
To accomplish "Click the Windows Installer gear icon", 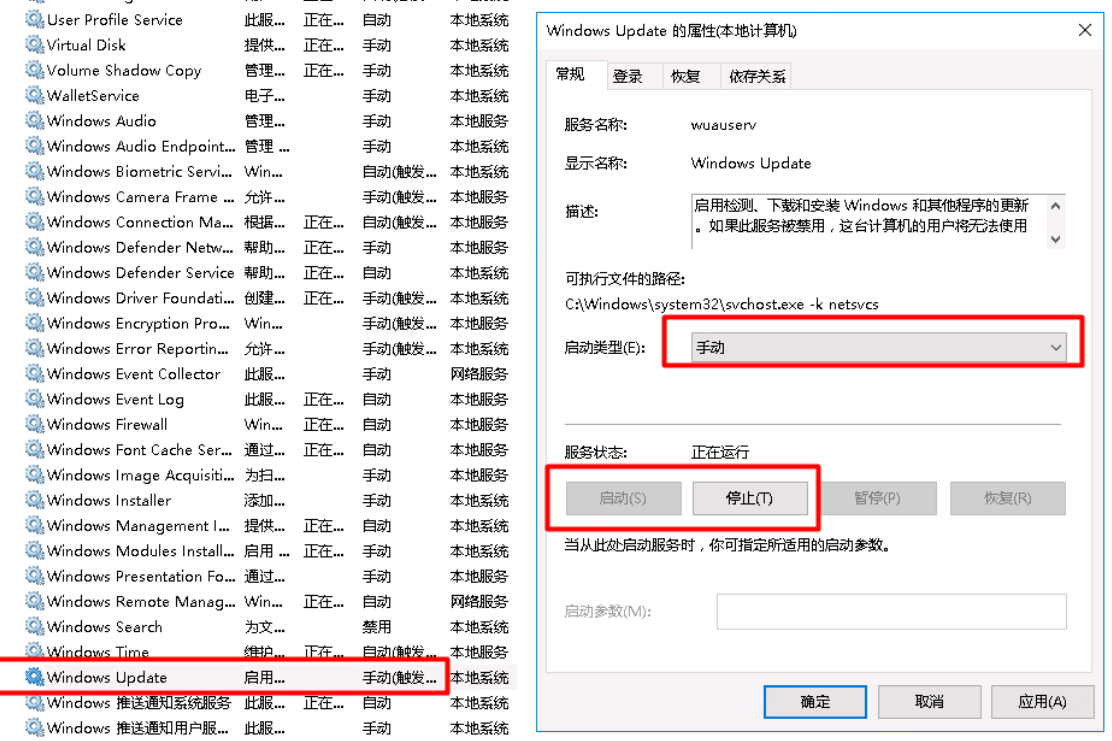I will [x=34, y=500].
